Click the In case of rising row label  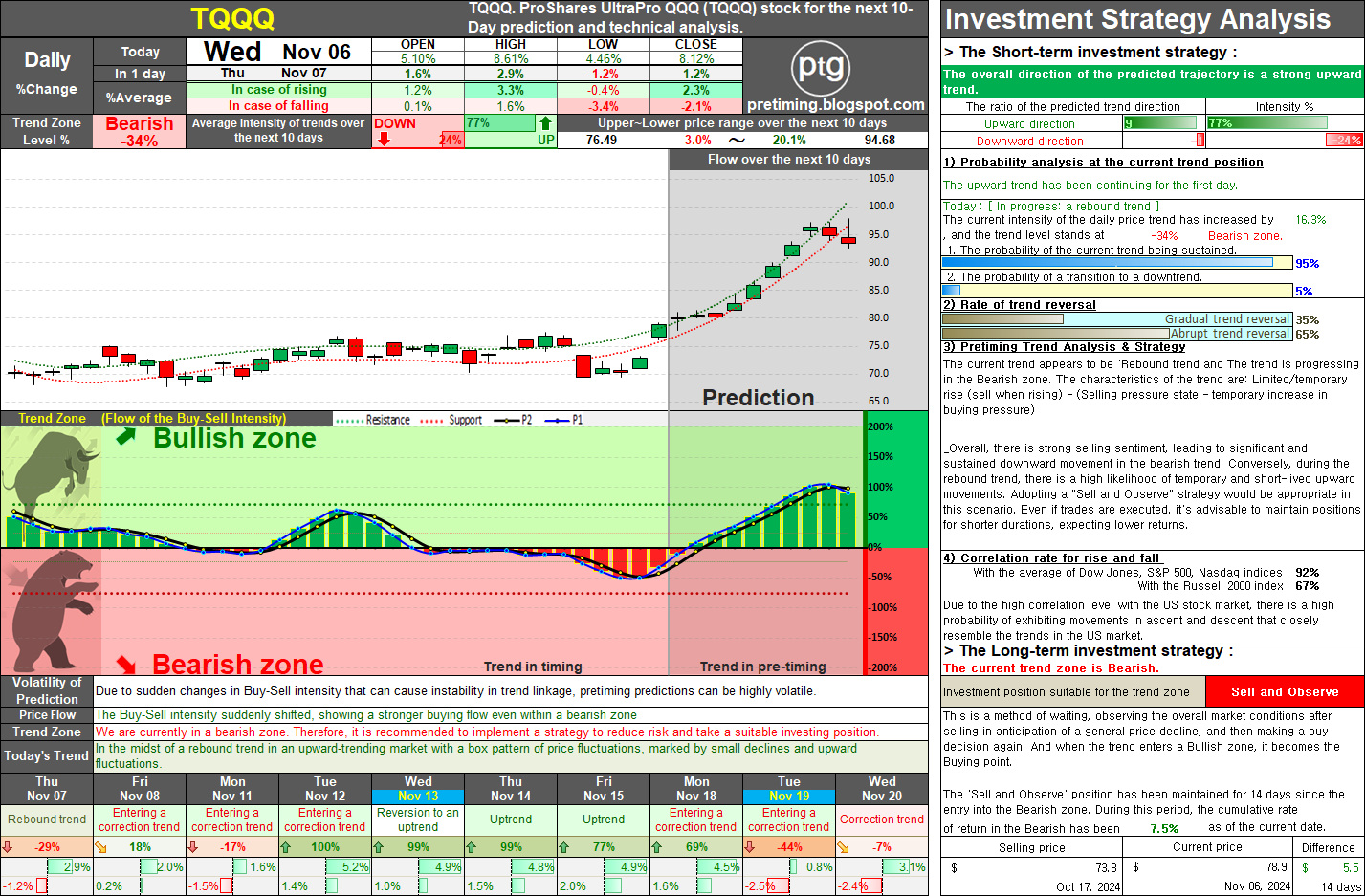pyautogui.click(x=278, y=90)
